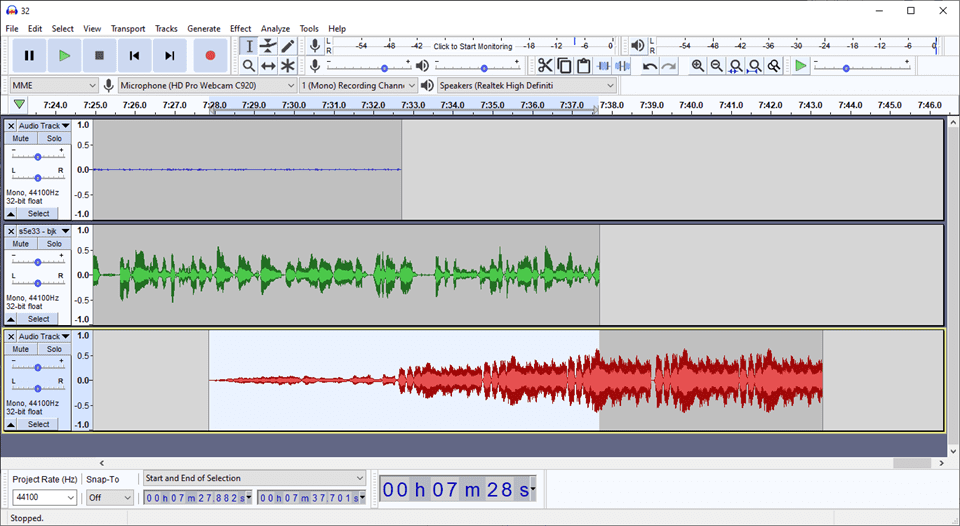Click the Pause transport button
This screenshot has height=526, width=960.
29,56
